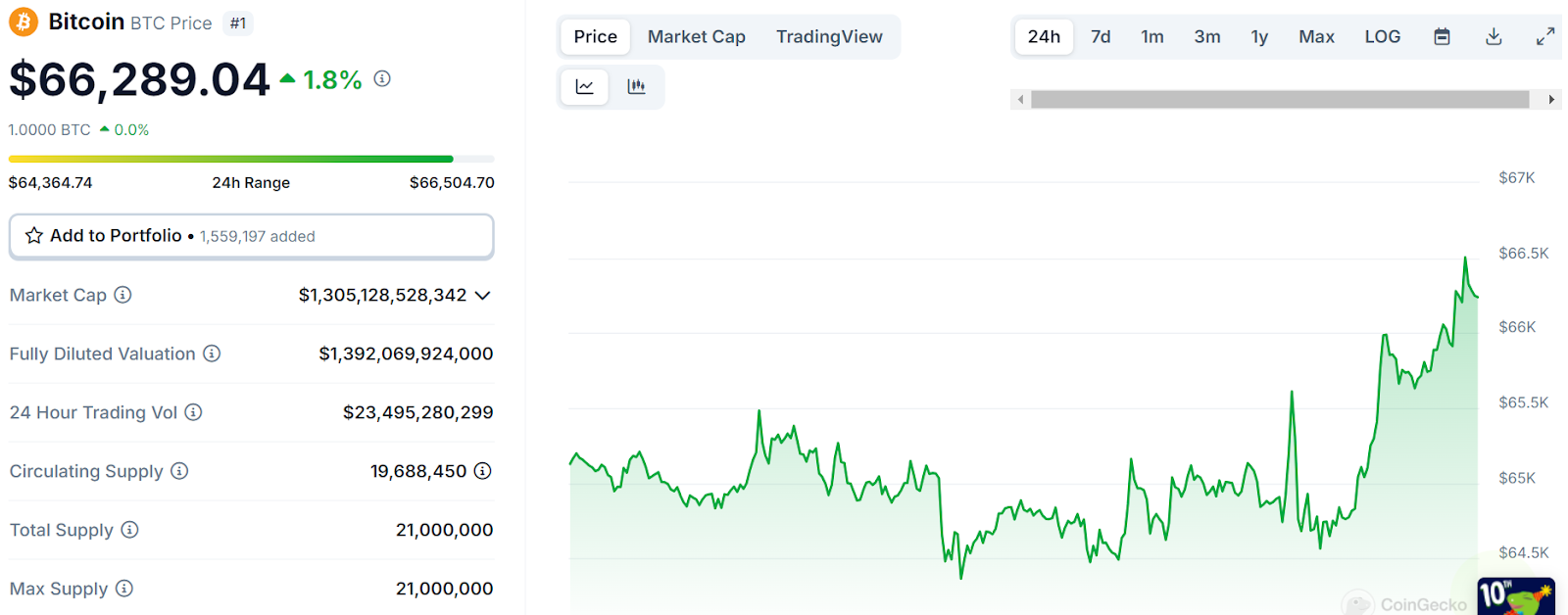Select the Price tab

point(596,37)
